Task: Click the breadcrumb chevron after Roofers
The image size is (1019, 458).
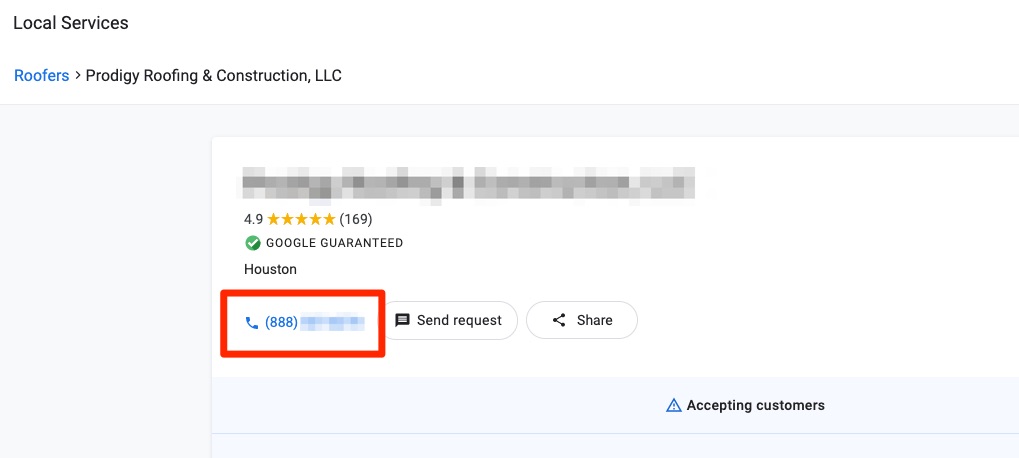Action: (x=78, y=76)
